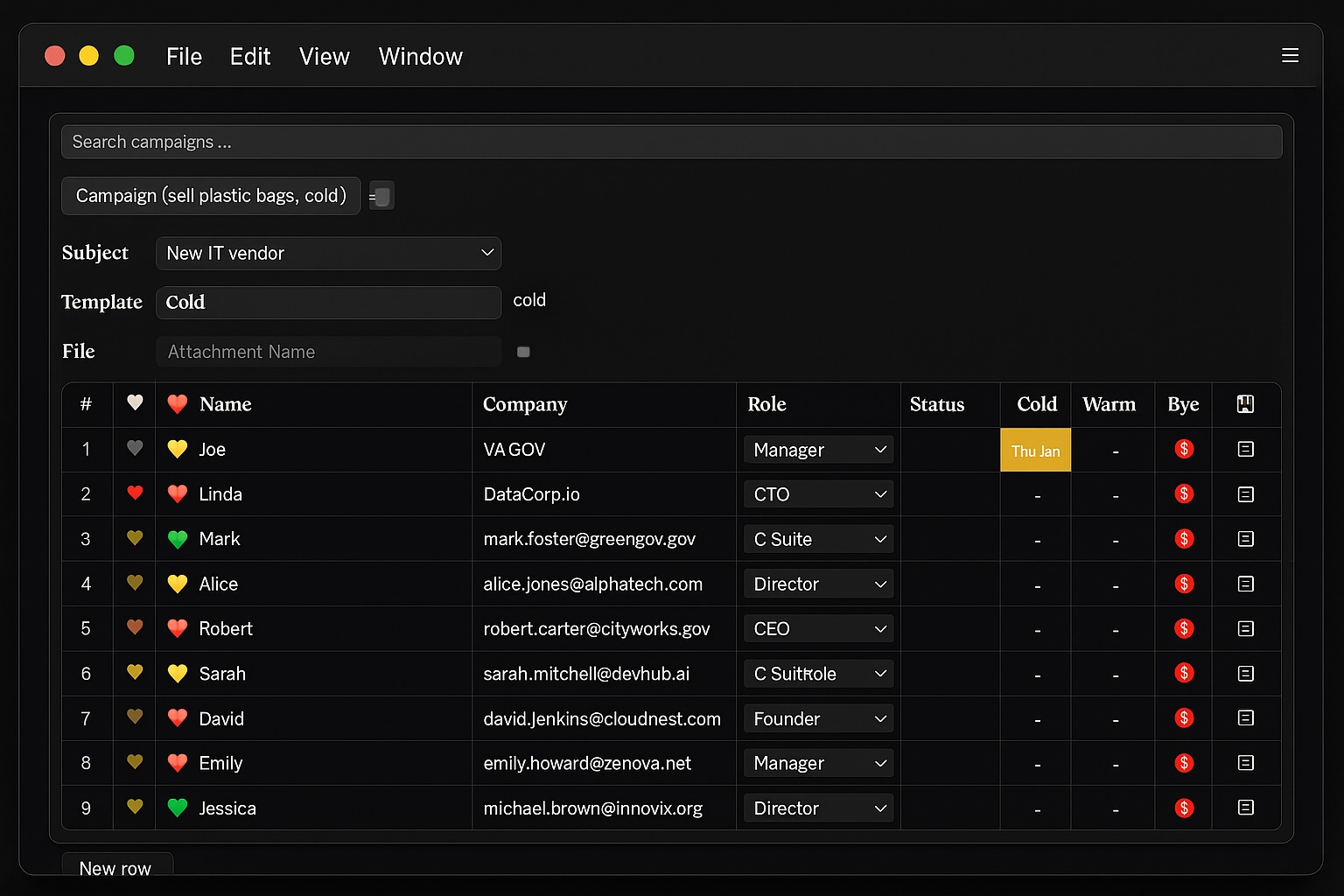This screenshot has width=1344, height=896.
Task: Click the green heart next to Mark
Action: (178, 539)
